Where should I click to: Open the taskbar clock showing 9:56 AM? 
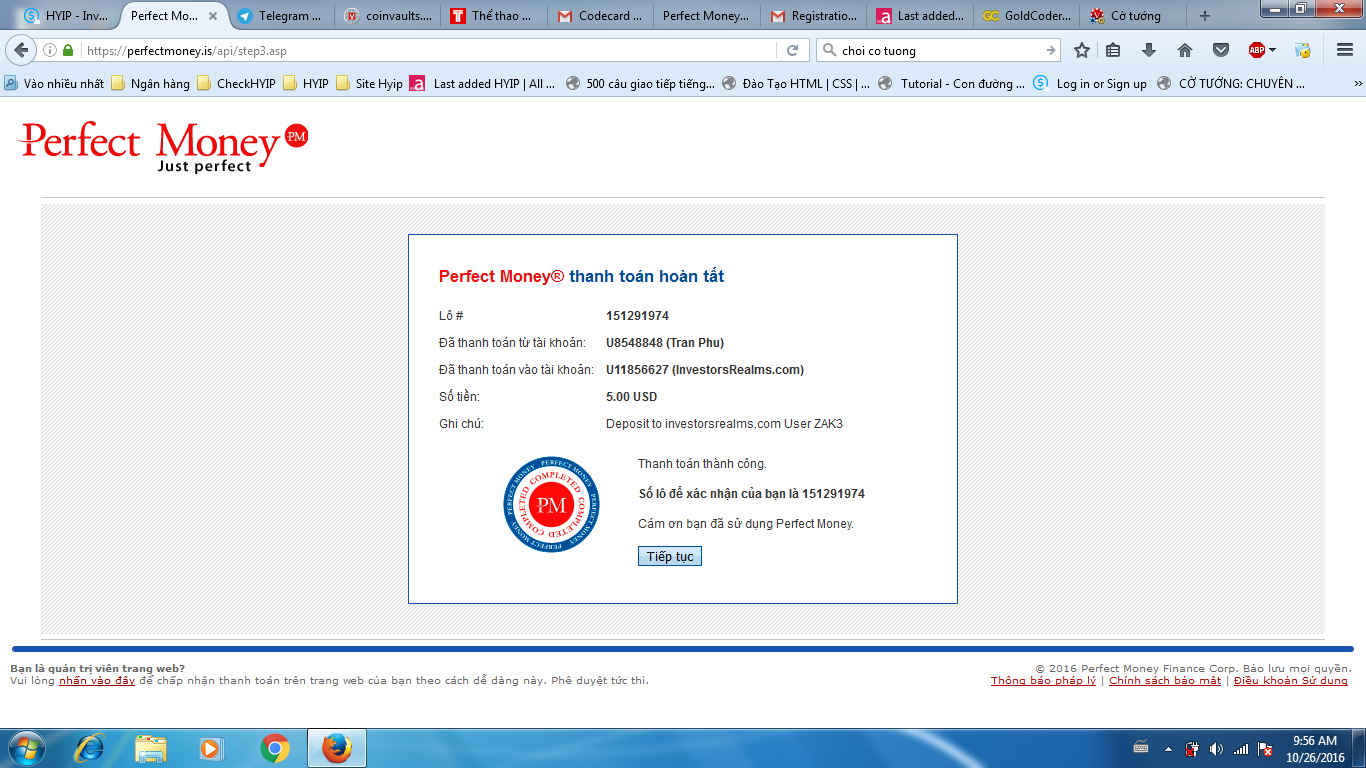[x=1316, y=749]
